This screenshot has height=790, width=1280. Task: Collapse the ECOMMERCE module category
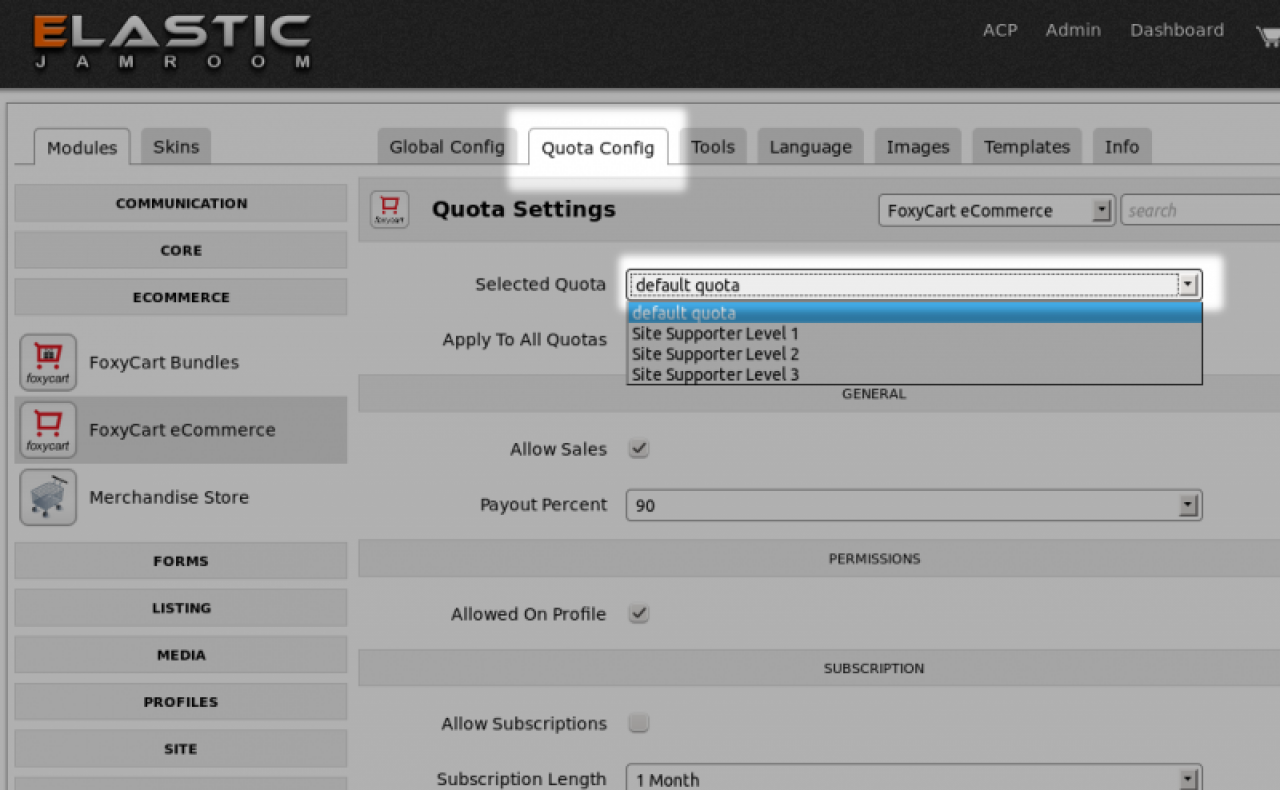click(x=181, y=297)
